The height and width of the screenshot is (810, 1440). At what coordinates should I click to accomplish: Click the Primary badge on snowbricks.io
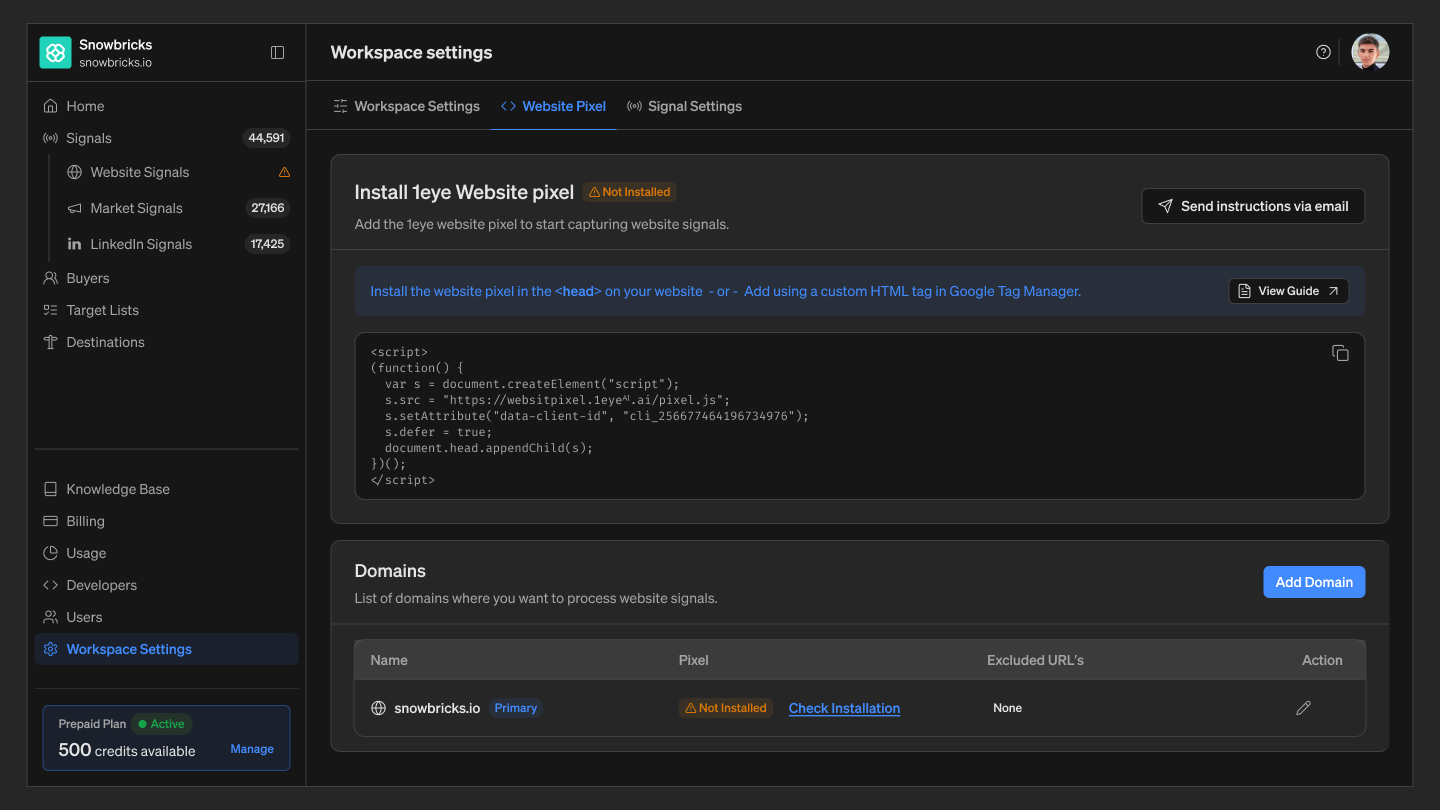[516, 708]
